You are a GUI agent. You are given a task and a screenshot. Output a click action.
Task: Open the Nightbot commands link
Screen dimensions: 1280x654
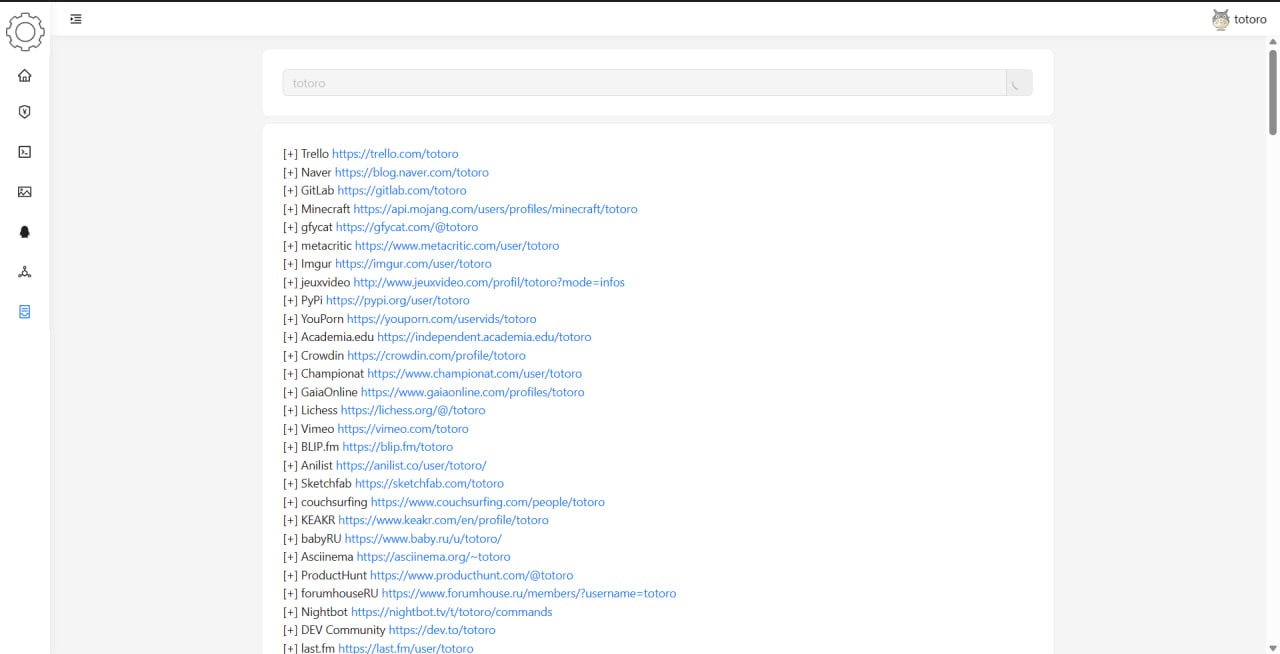coord(452,612)
